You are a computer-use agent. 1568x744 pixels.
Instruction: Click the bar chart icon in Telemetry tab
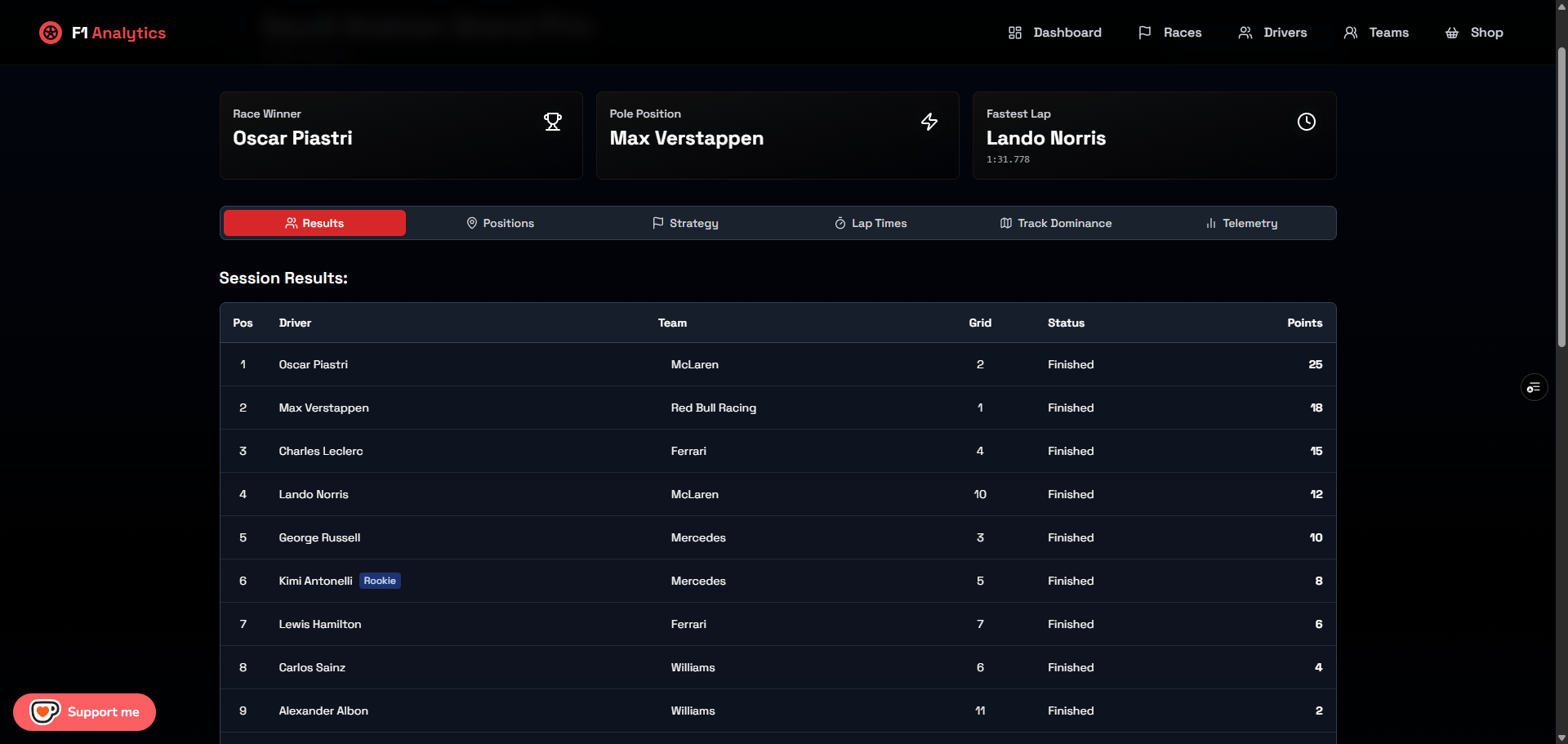(1211, 223)
